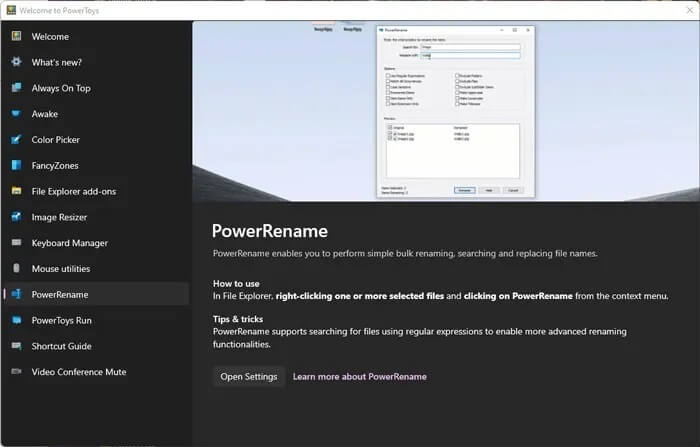Image resolution: width=700 pixels, height=447 pixels.
Task: Click the Always On Top icon
Action: tap(17, 88)
